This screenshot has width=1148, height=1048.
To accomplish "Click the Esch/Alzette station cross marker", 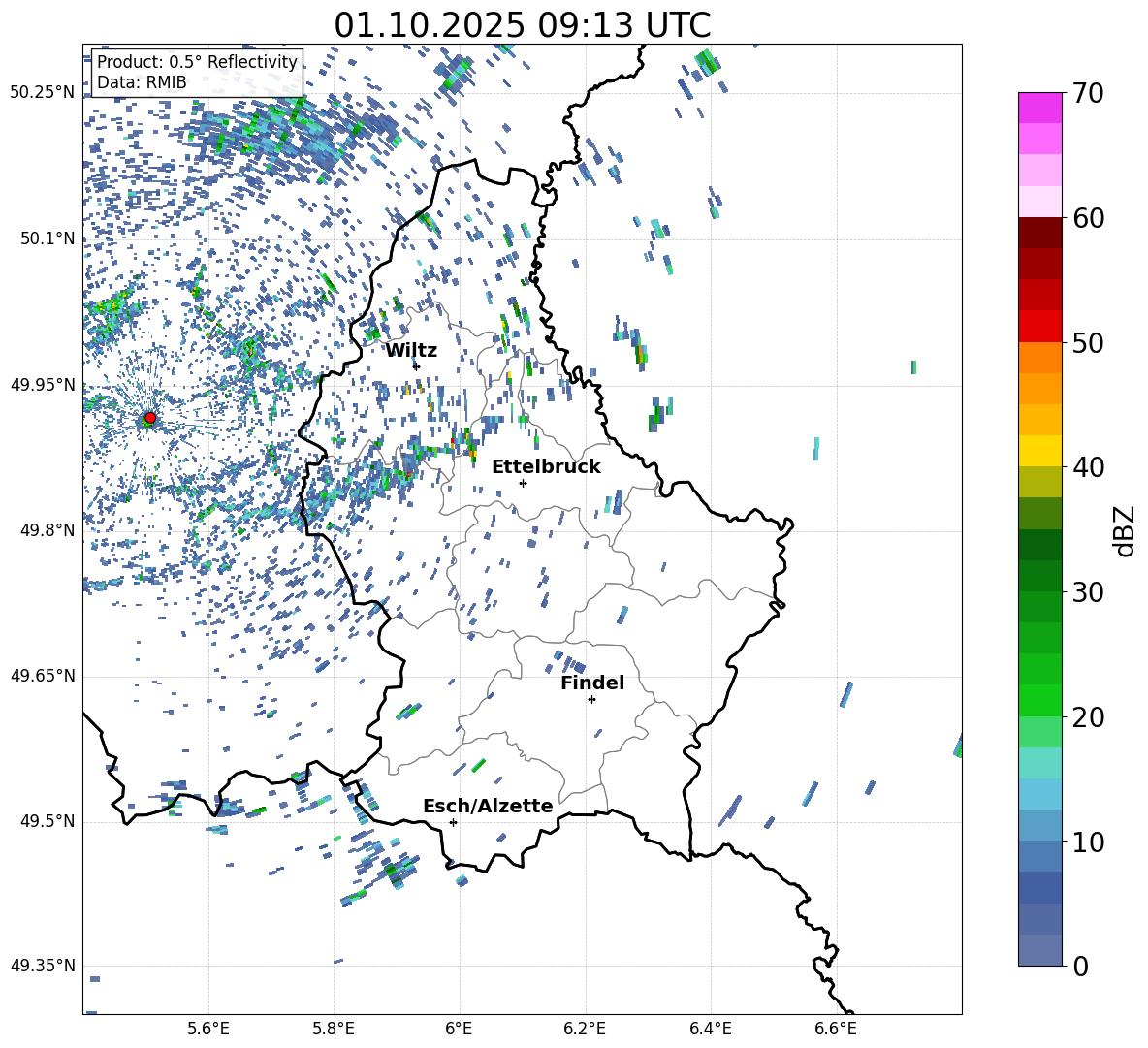I will coord(453,822).
